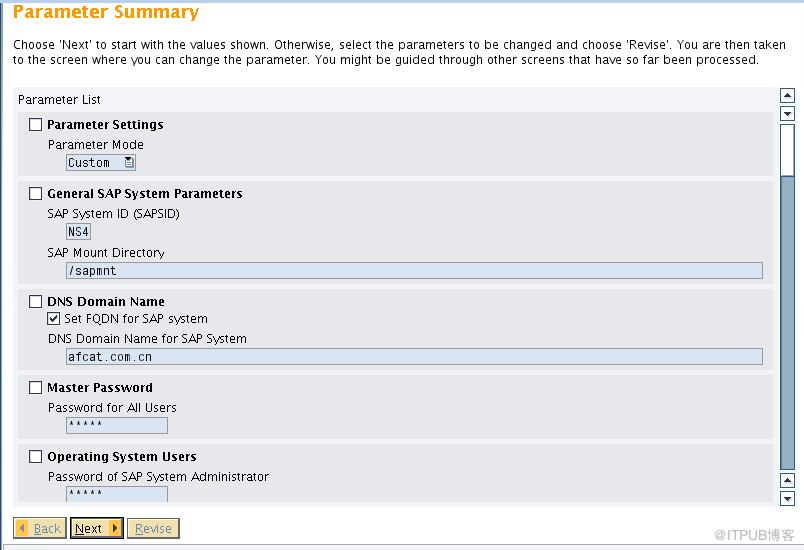Click the top scroll-up arrow icon
Image resolution: width=804 pixels, height=550 pixels.
coord(787,95)
